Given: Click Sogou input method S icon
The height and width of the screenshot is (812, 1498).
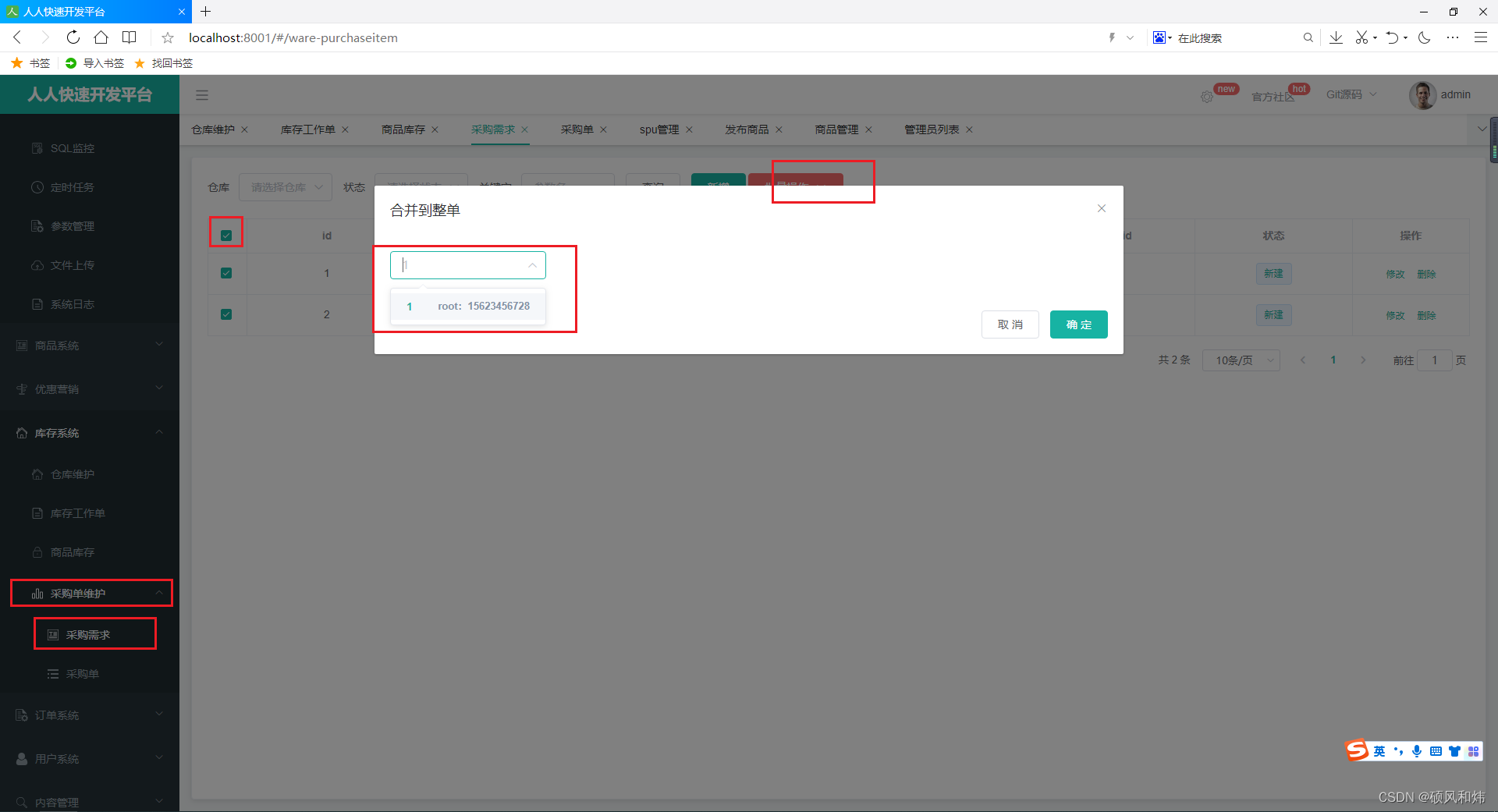Looking at the screenshot, I should point(1358,750).
